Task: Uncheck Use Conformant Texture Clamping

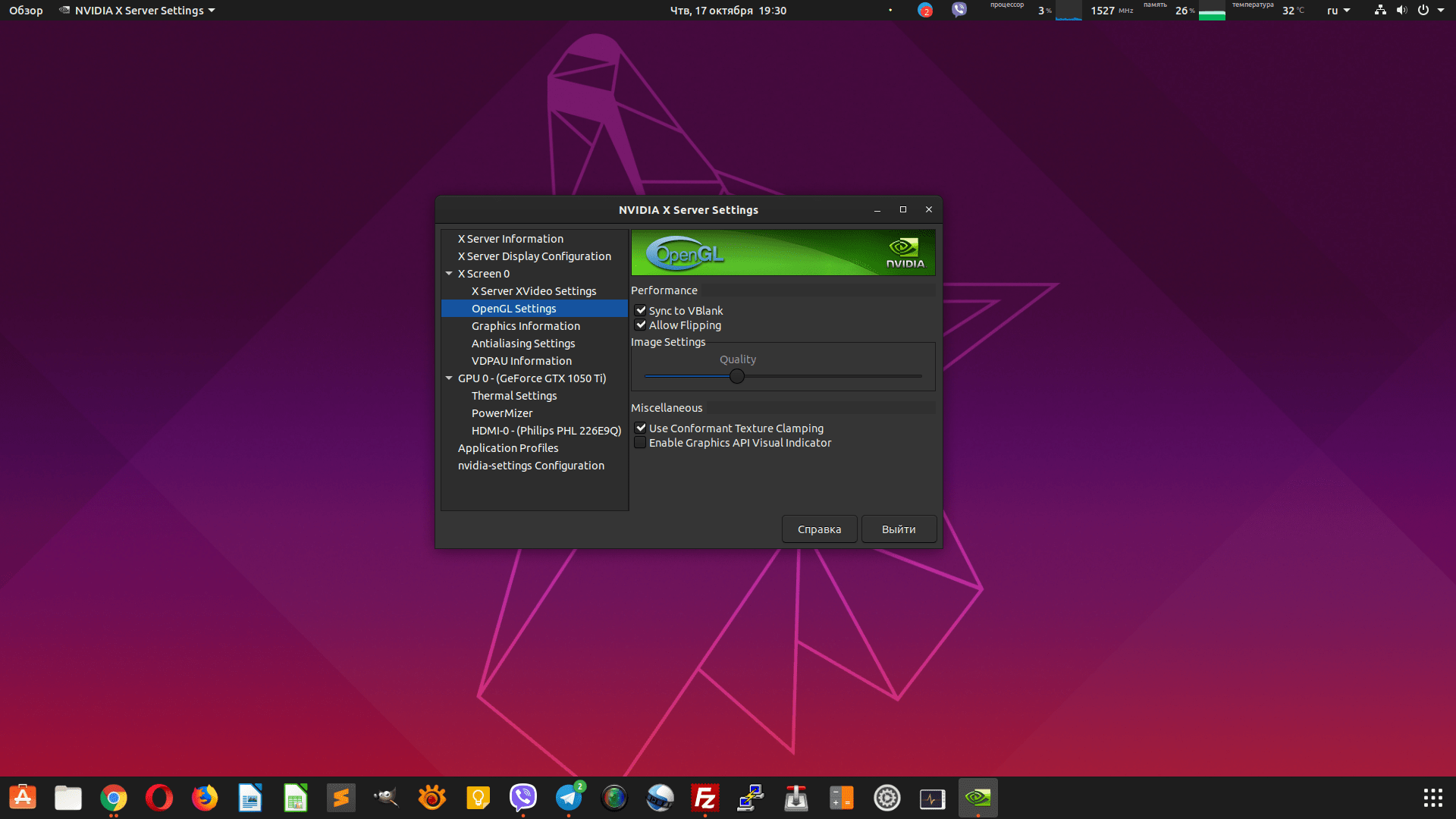Action: click(x=641, y=428)
